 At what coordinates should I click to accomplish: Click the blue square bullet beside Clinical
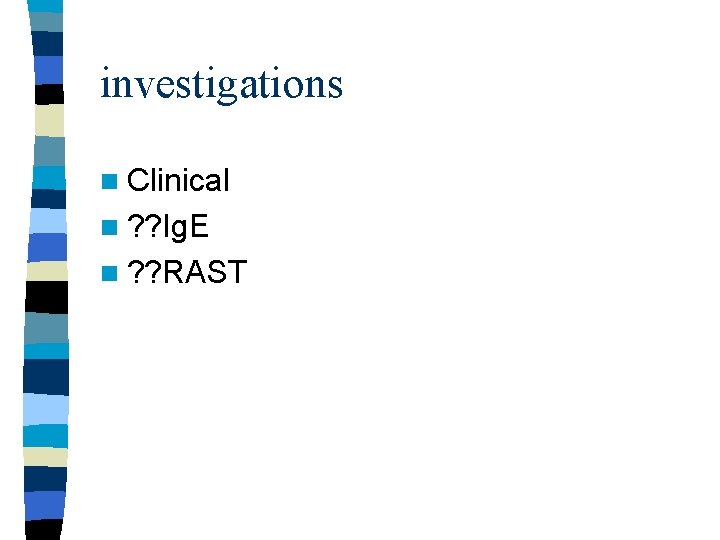click(x=109, y=181)
